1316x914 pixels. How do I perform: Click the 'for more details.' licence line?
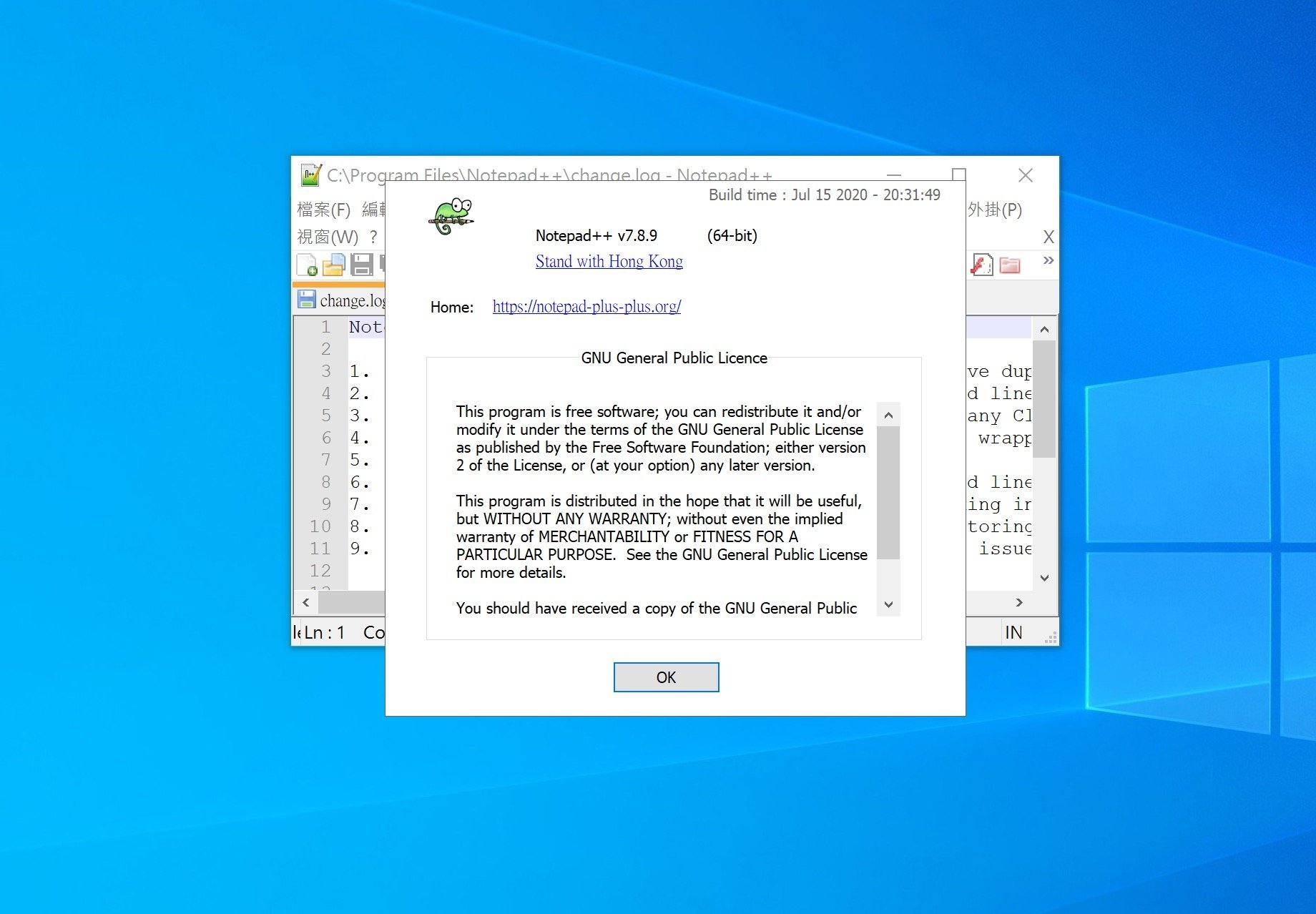(511, 572)
